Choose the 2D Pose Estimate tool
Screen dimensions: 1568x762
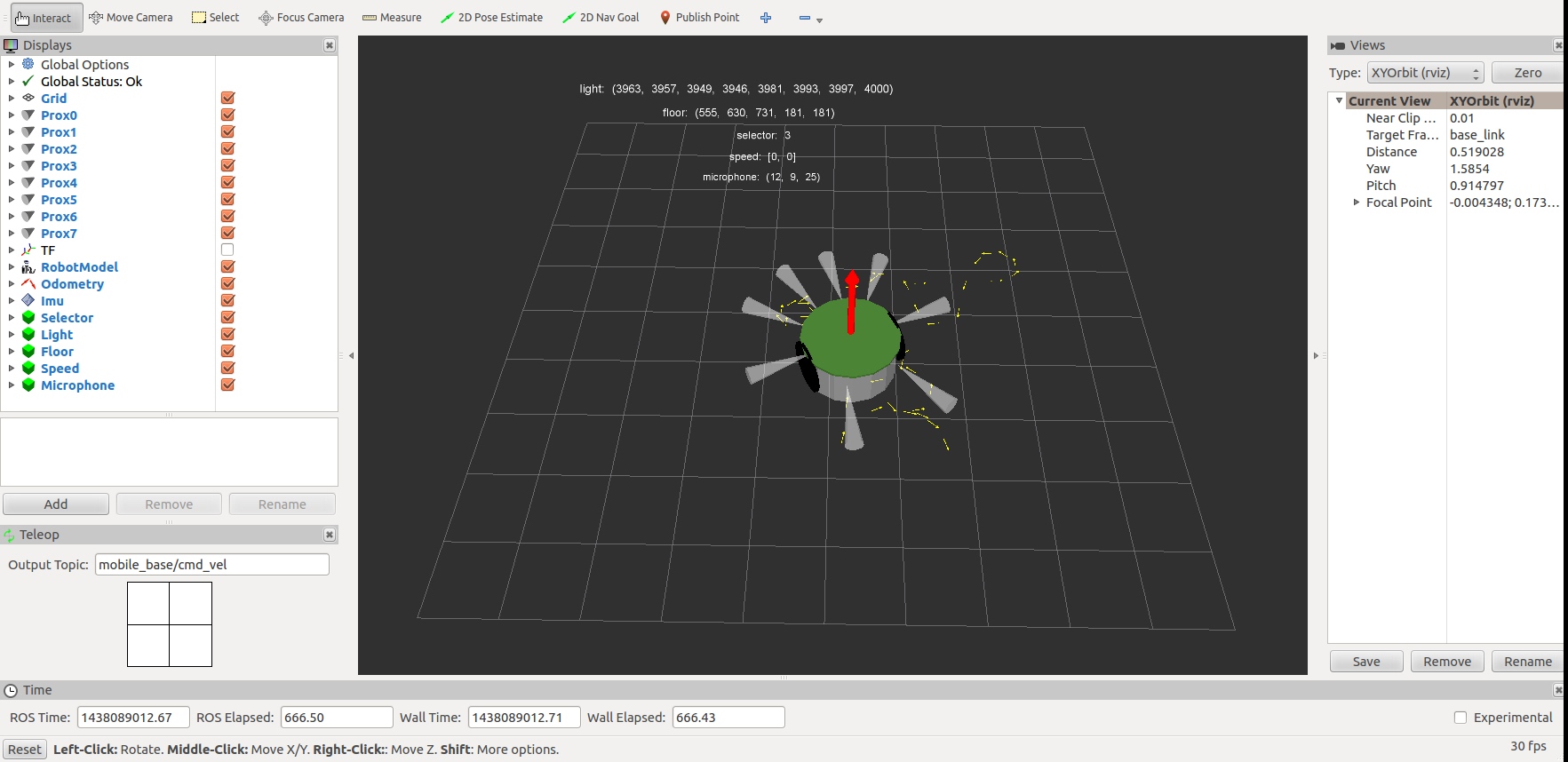[491, 18]
